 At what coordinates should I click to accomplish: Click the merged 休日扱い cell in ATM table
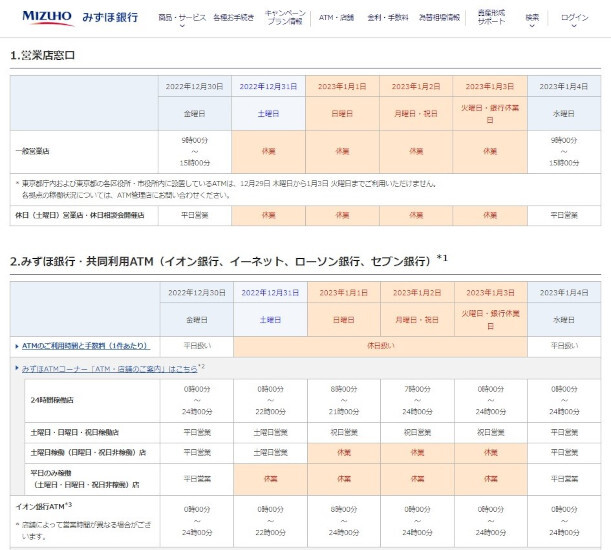pos(380,346)
